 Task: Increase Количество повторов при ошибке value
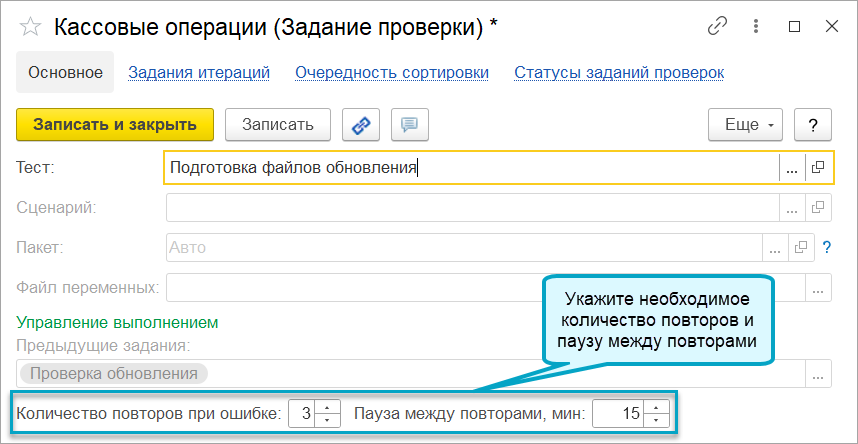point(327,407)
